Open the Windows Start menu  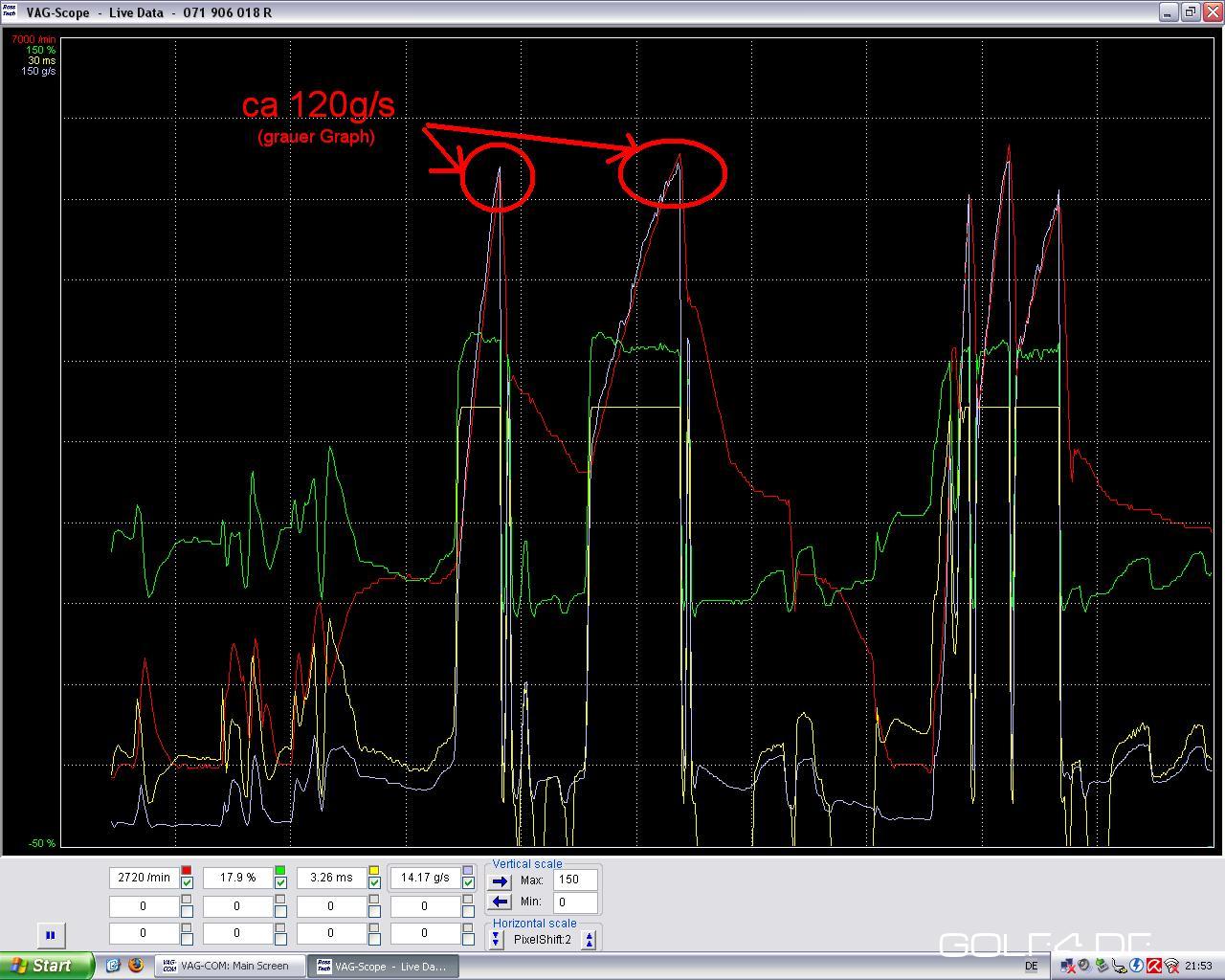(47, 966)
